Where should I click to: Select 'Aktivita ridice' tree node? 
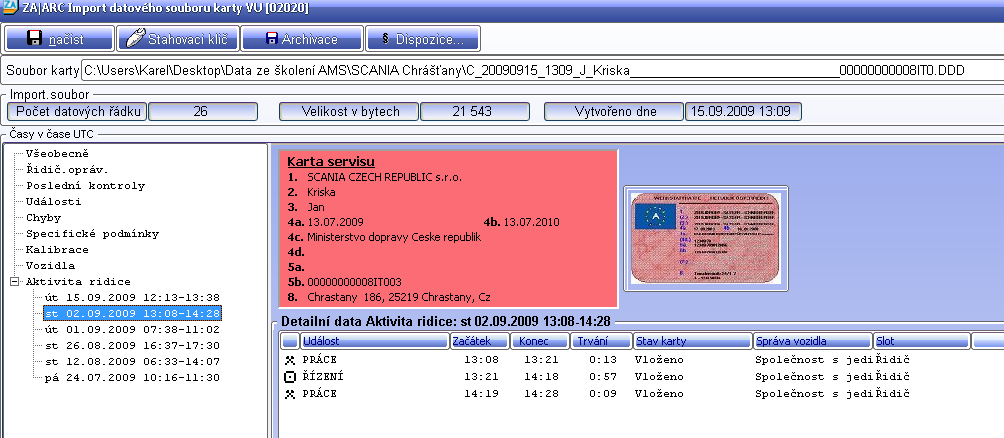click(x=78, y=282)
